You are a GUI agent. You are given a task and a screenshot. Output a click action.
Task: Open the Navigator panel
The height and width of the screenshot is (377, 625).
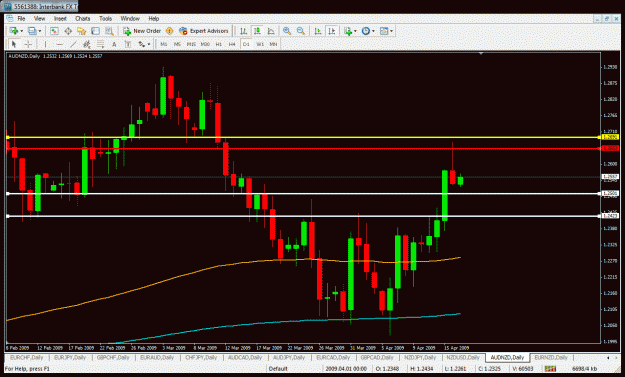pyautogui.click(x=81, y=31)
